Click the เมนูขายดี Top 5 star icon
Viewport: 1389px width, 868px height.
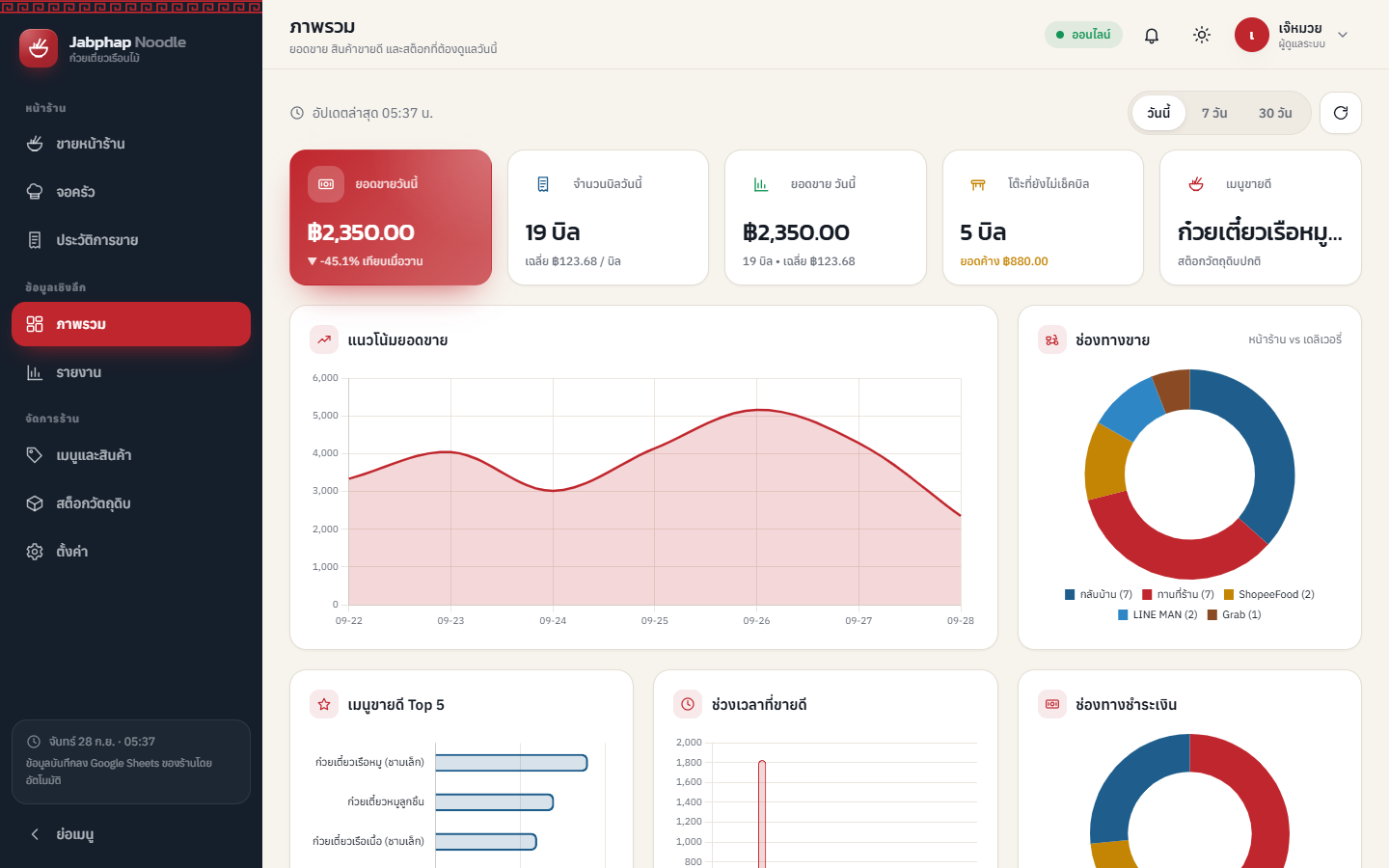[324, 704]
